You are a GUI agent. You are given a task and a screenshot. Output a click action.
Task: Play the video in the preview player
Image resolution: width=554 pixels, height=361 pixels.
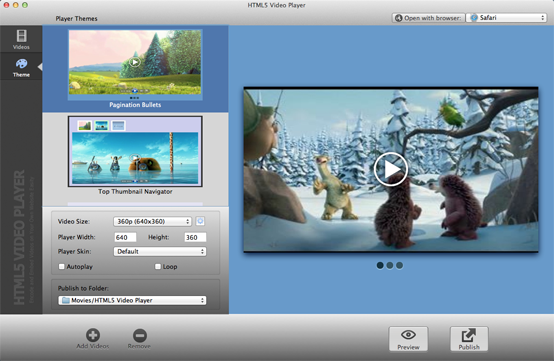(390, 169)
